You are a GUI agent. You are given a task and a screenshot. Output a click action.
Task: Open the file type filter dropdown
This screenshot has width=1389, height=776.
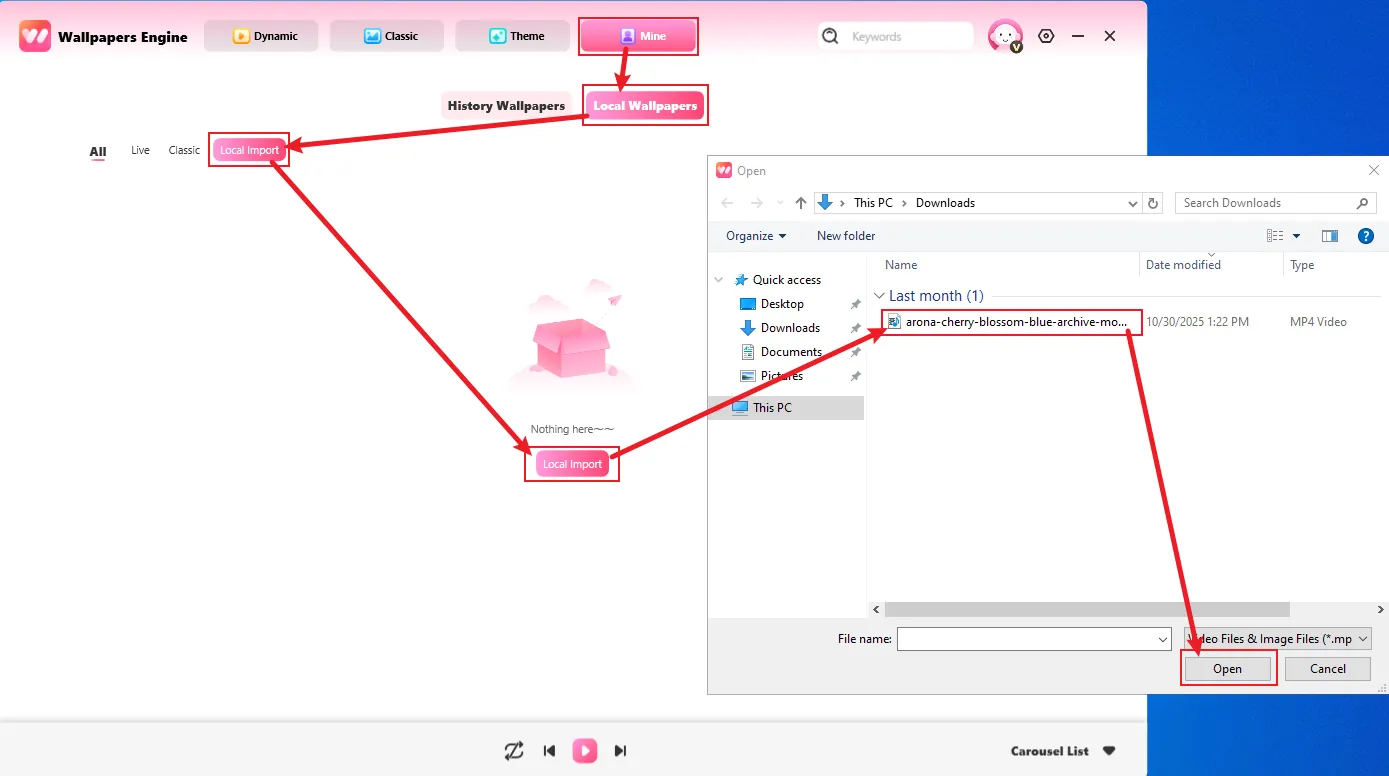point(1277,639)
